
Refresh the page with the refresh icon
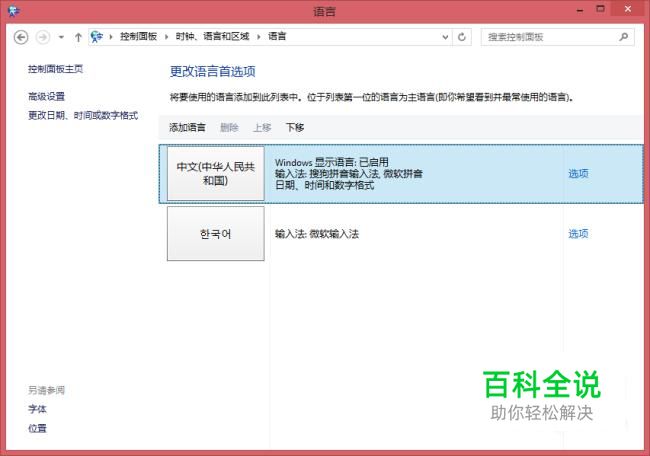click(462, 37)
